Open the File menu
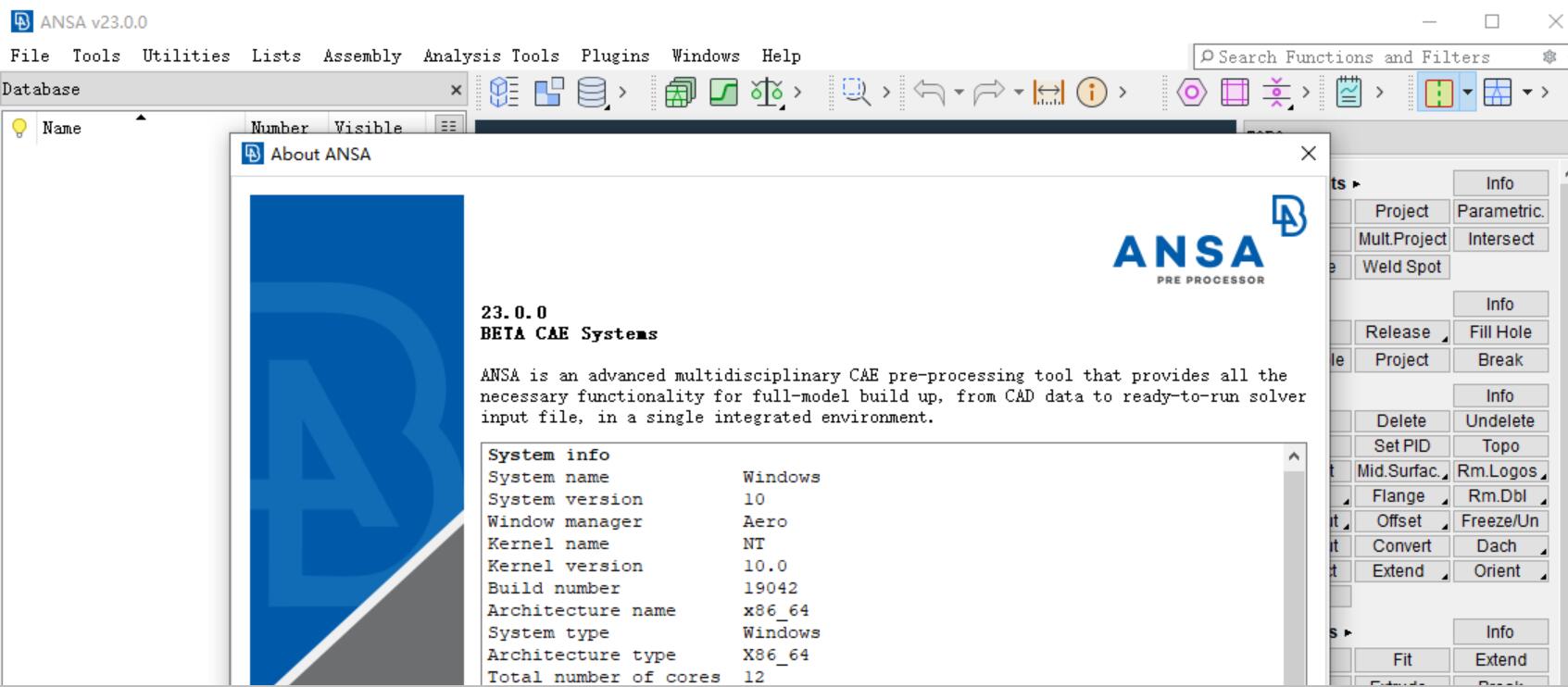 [30, 56]
